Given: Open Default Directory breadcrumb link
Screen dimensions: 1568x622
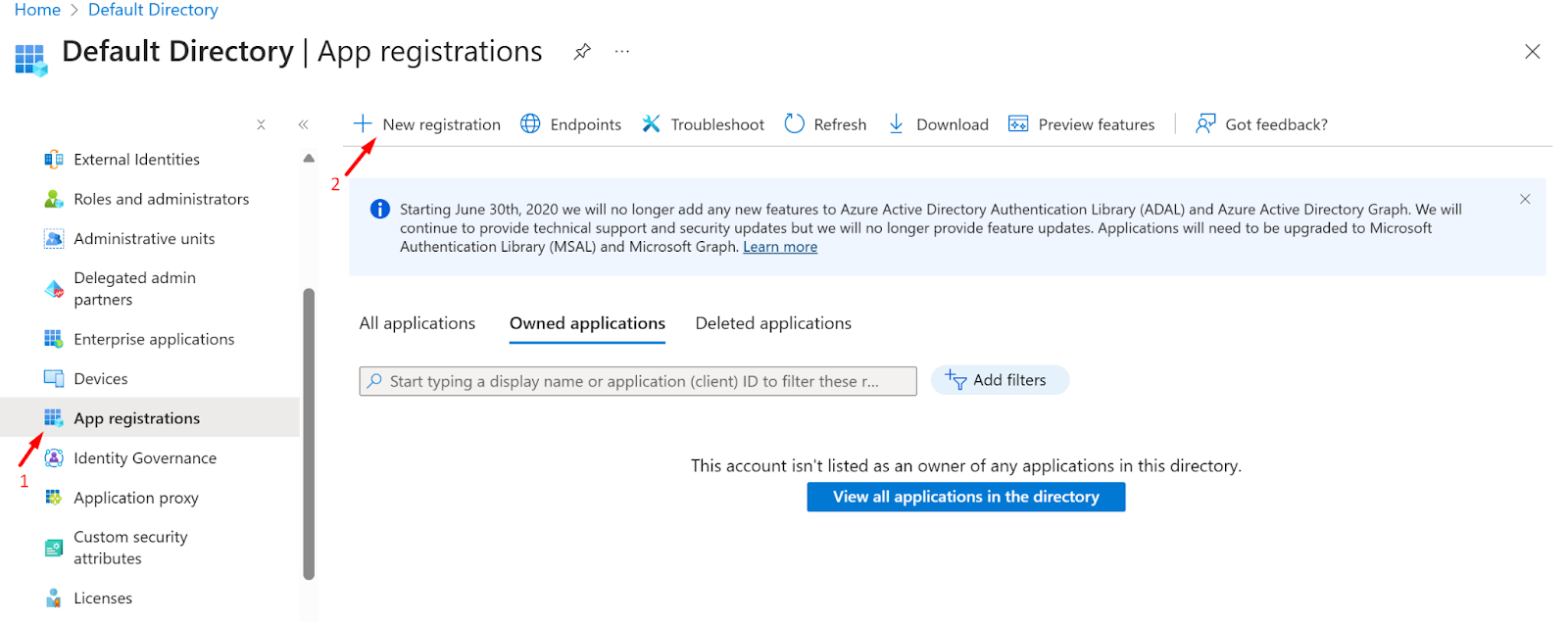Looking at the screenshot, I should pos(153,10).
